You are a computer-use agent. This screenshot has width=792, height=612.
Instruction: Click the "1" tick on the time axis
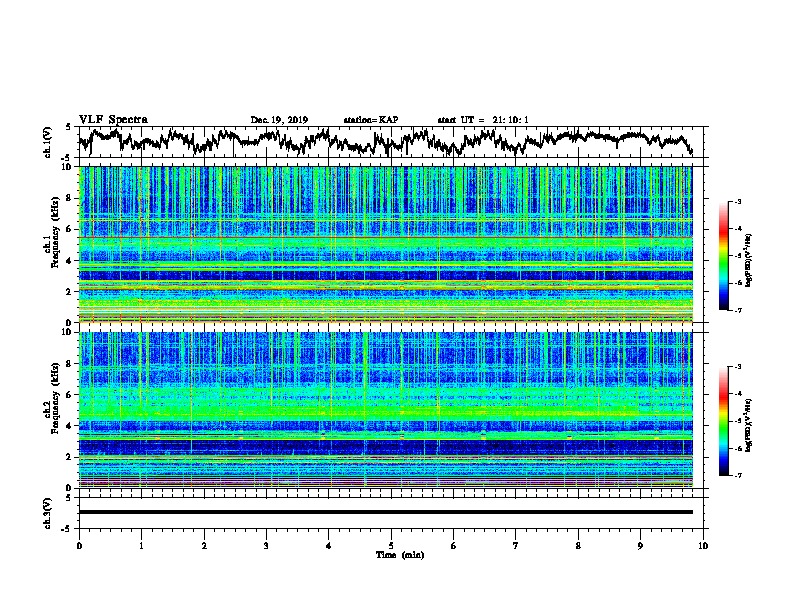coord(141,546)
